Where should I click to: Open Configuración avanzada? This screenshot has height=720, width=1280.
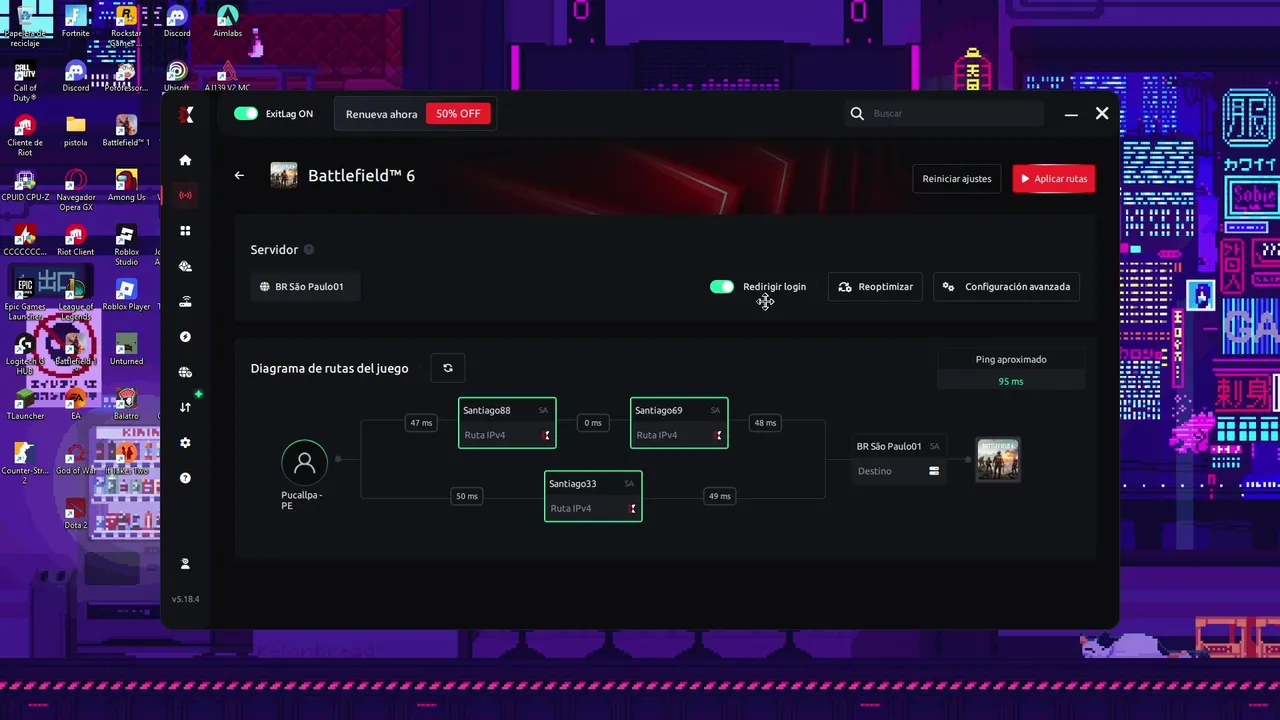(x=1007, y=287)
